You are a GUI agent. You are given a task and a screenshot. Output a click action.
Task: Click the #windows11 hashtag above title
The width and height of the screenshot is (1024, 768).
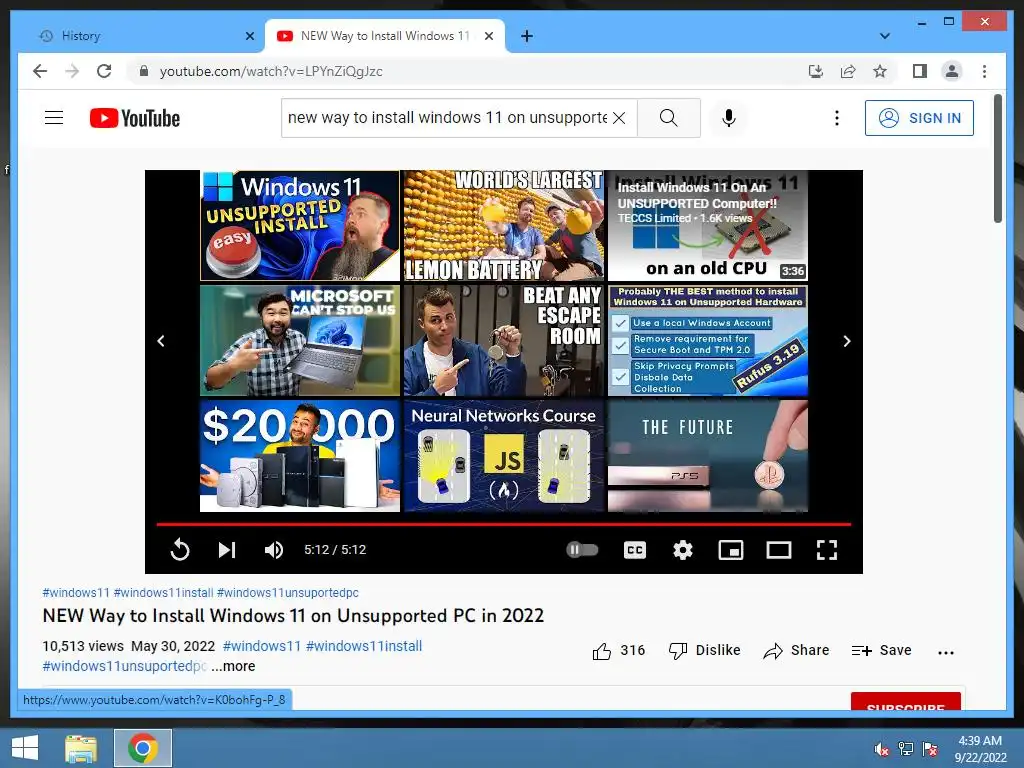(x=76, y=592)
